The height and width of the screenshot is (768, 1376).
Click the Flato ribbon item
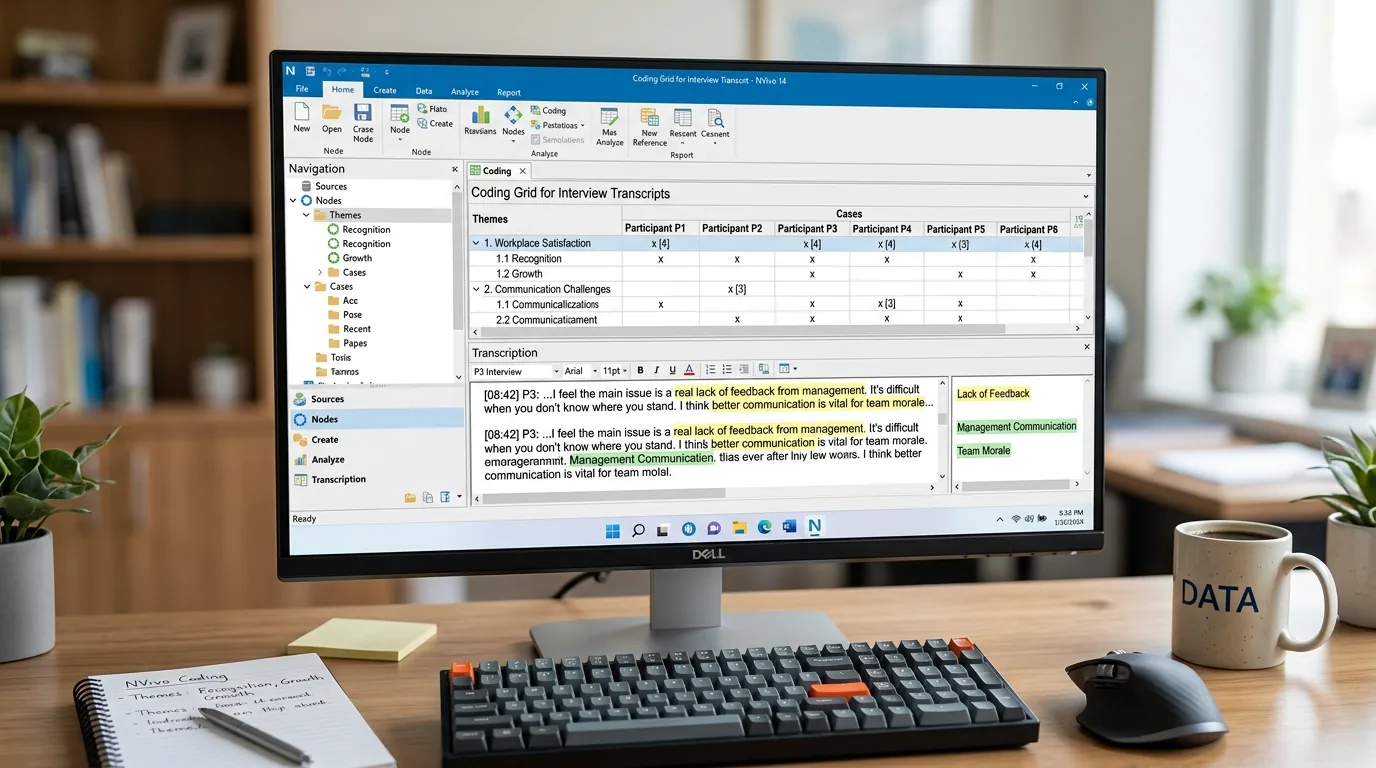[433, 109]
